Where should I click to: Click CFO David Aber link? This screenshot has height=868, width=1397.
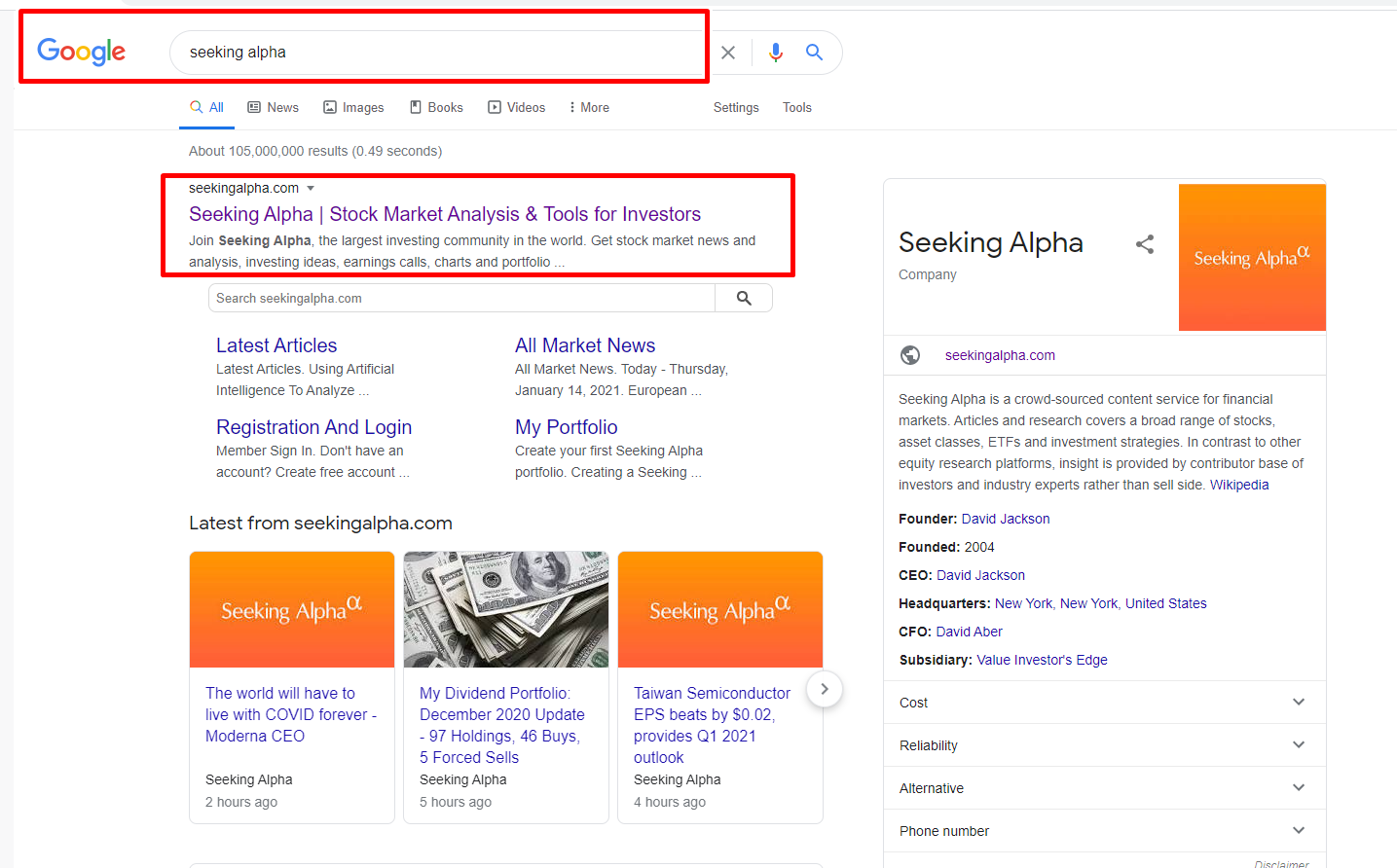tap(969, 632)
